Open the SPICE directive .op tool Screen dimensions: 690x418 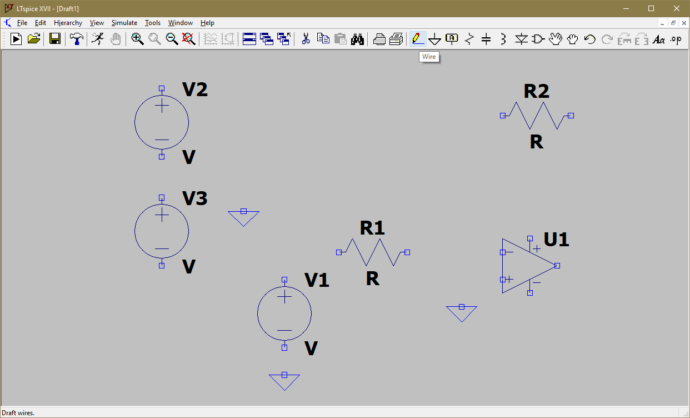pos(676,39)
